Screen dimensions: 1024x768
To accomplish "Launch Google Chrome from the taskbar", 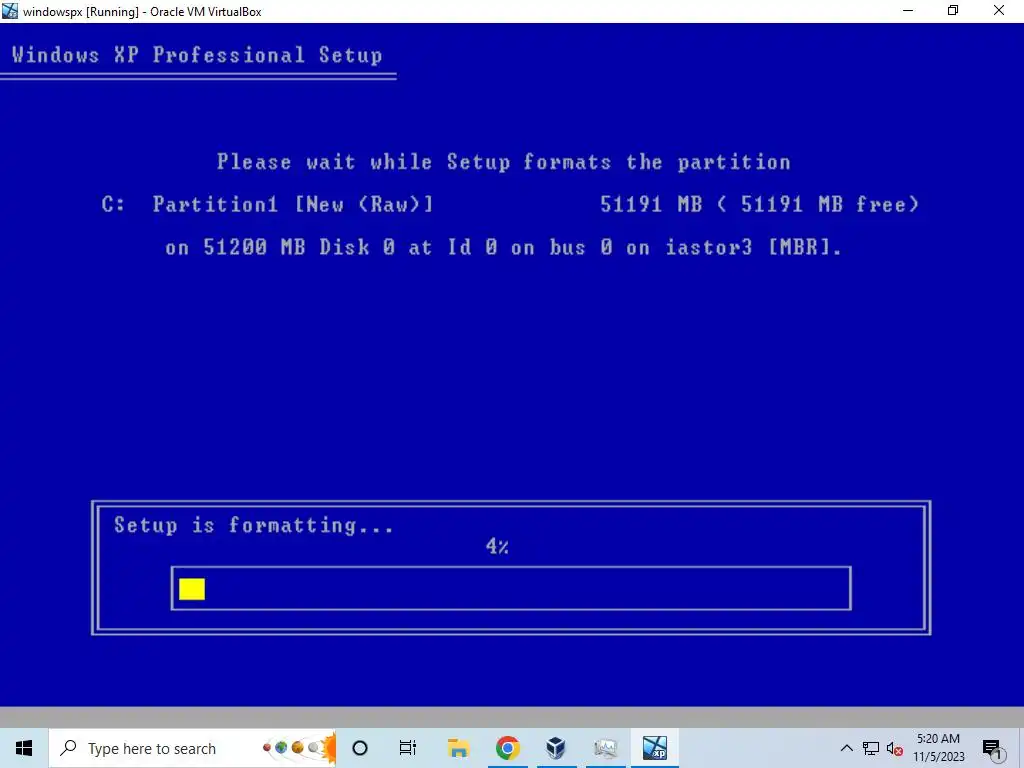I will click(507, 748).
